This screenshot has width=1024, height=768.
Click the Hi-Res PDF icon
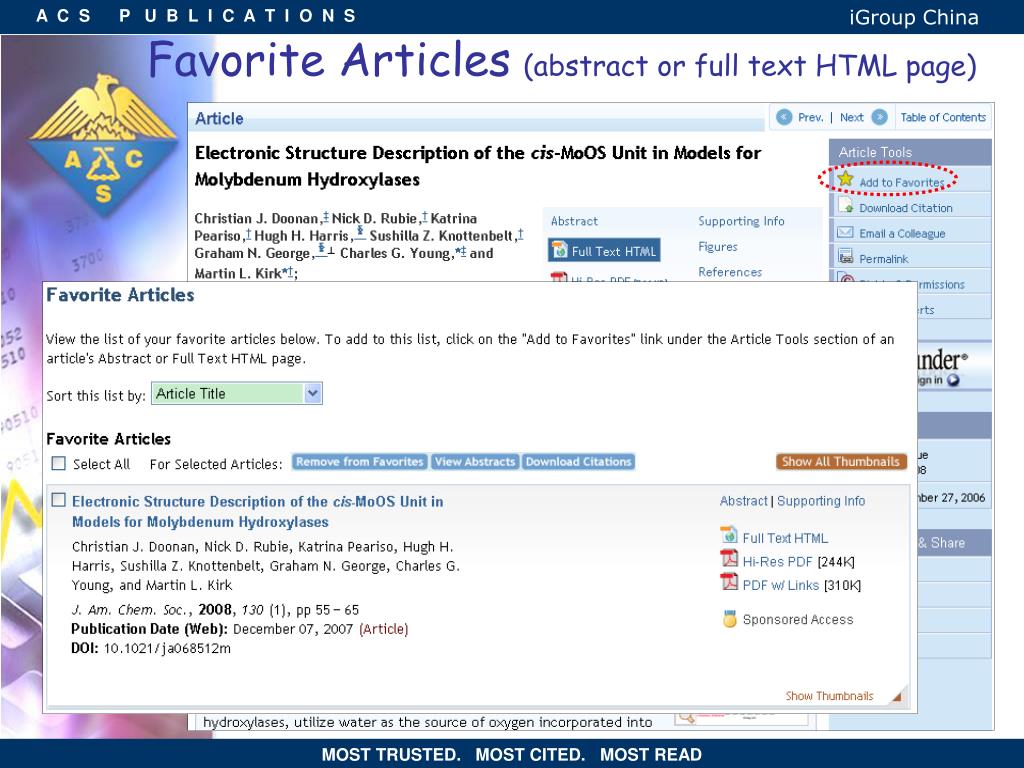[729, 559]
